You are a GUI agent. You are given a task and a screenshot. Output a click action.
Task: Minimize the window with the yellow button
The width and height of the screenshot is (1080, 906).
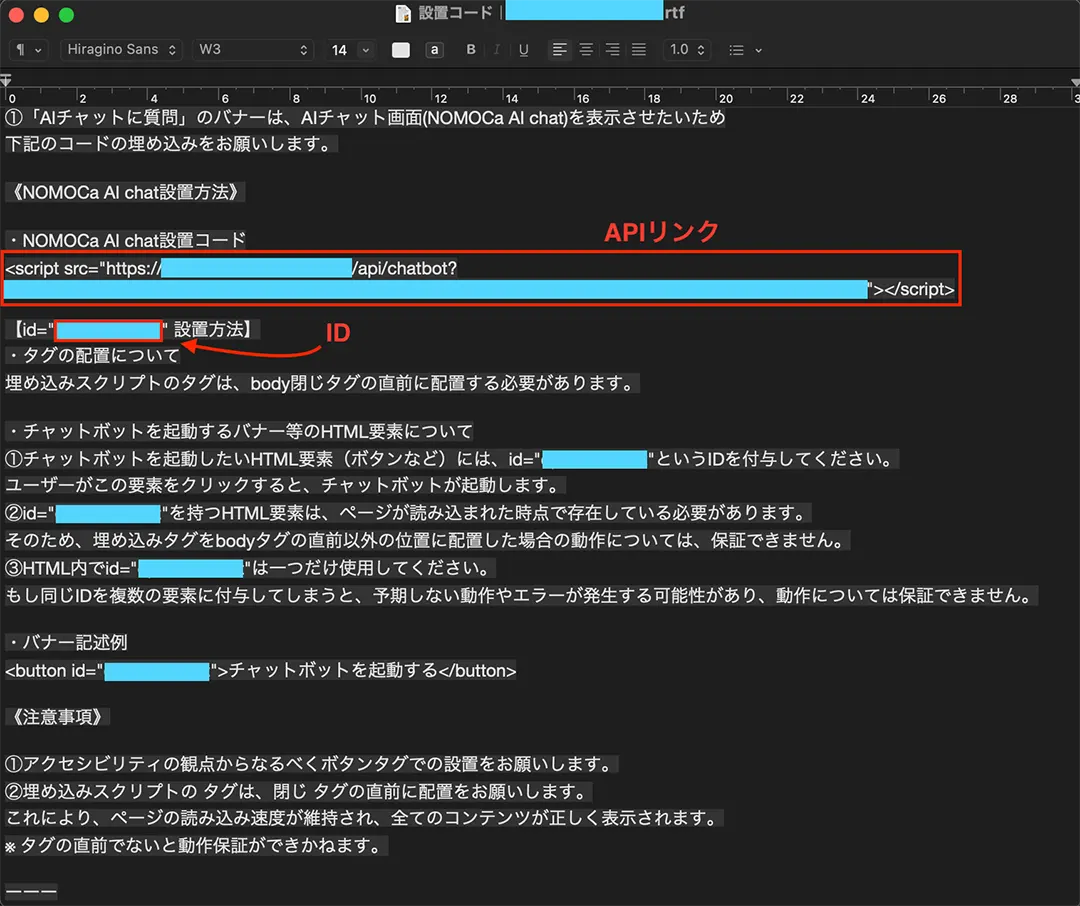pos(41,14)
